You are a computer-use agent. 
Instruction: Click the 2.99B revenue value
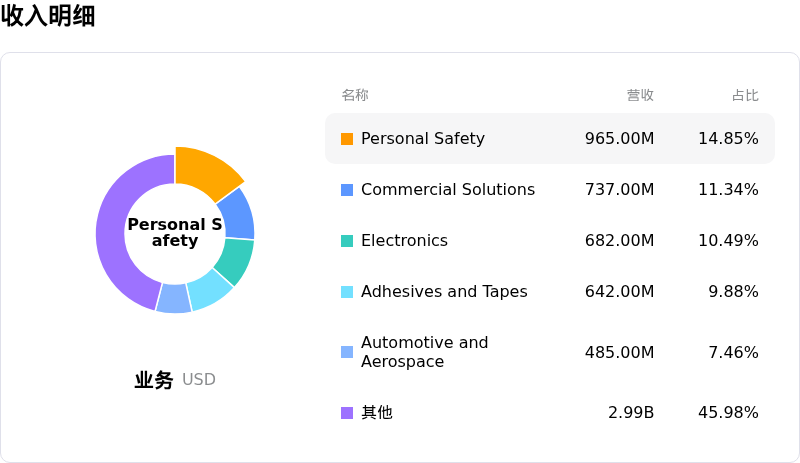click(x=631, y=412)
